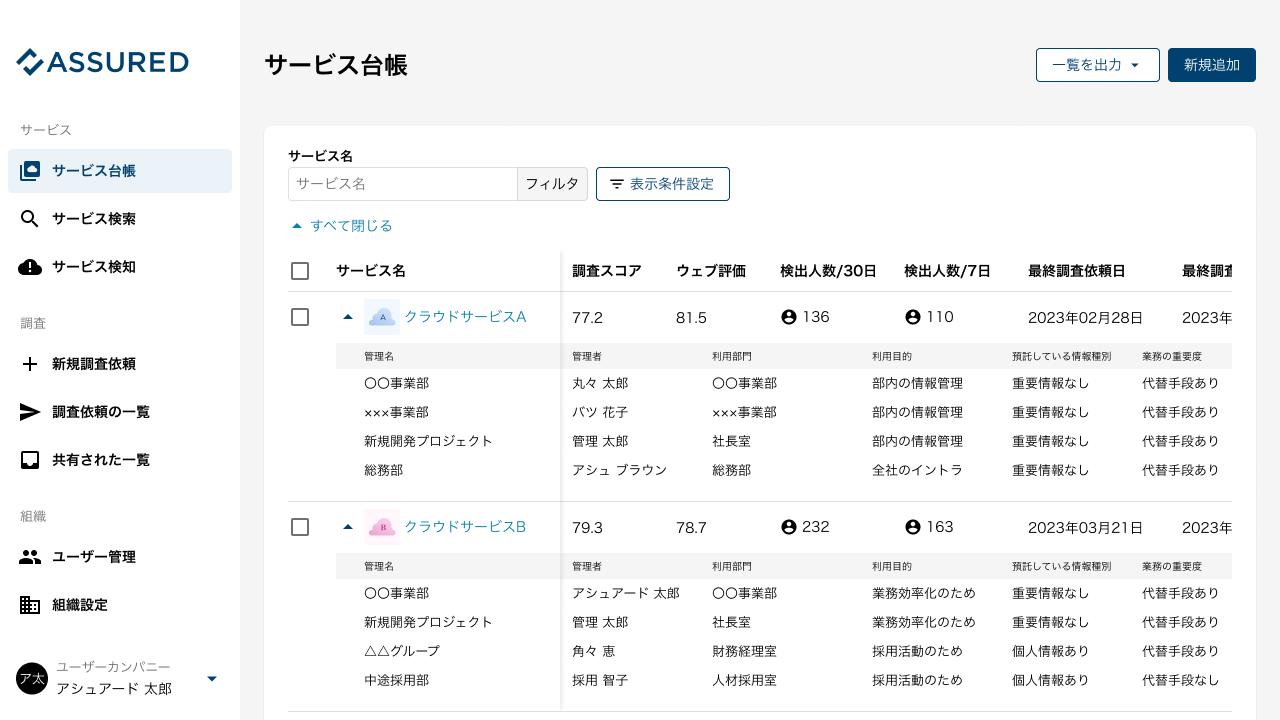The height and width of the screenshot is (720, 1280).
Task: Click the ASSURED logo
Action: coord(102,61)
